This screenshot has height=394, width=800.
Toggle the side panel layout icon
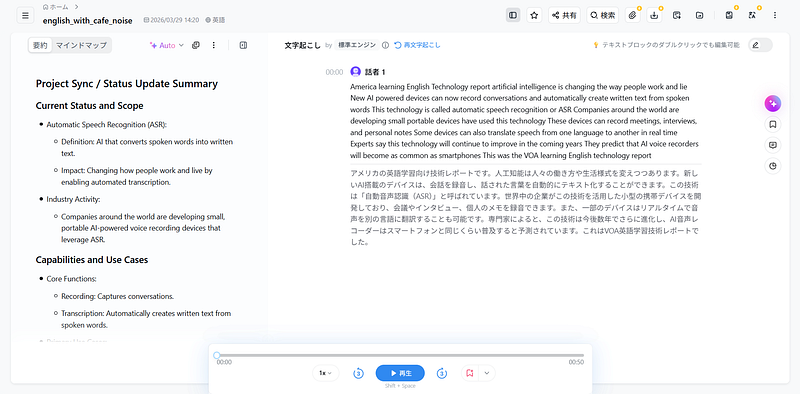(513, 15)
